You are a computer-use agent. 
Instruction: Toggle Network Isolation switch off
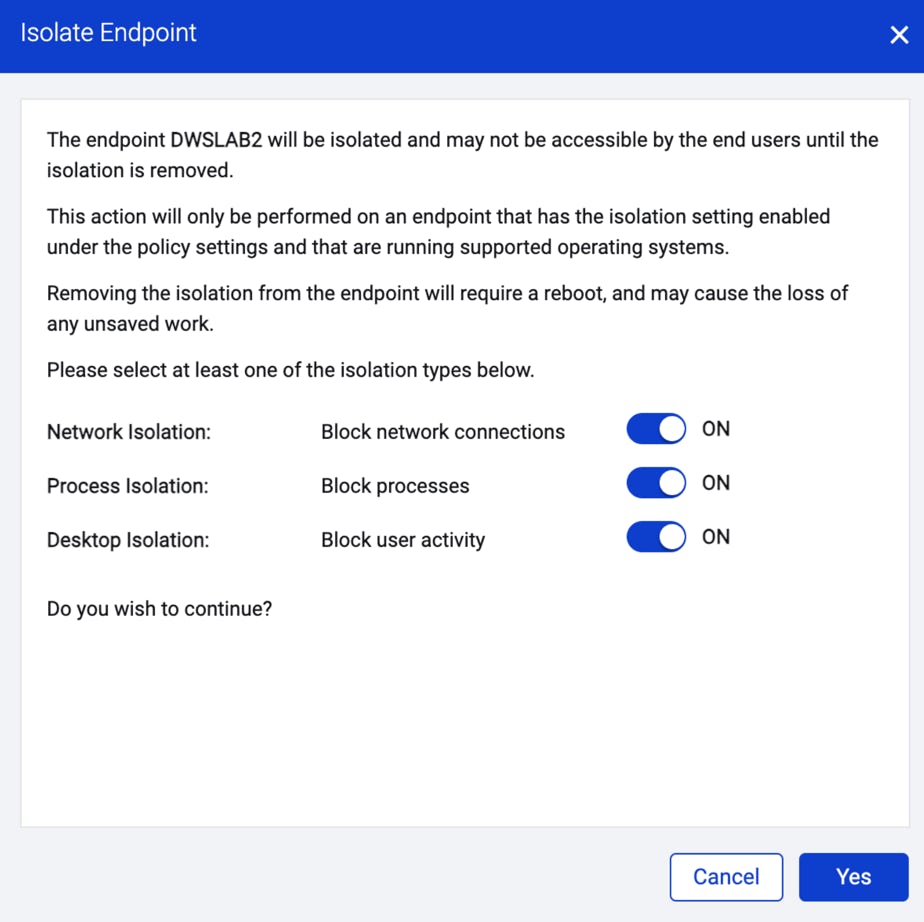pyautogui.click(x=656, y=429)
